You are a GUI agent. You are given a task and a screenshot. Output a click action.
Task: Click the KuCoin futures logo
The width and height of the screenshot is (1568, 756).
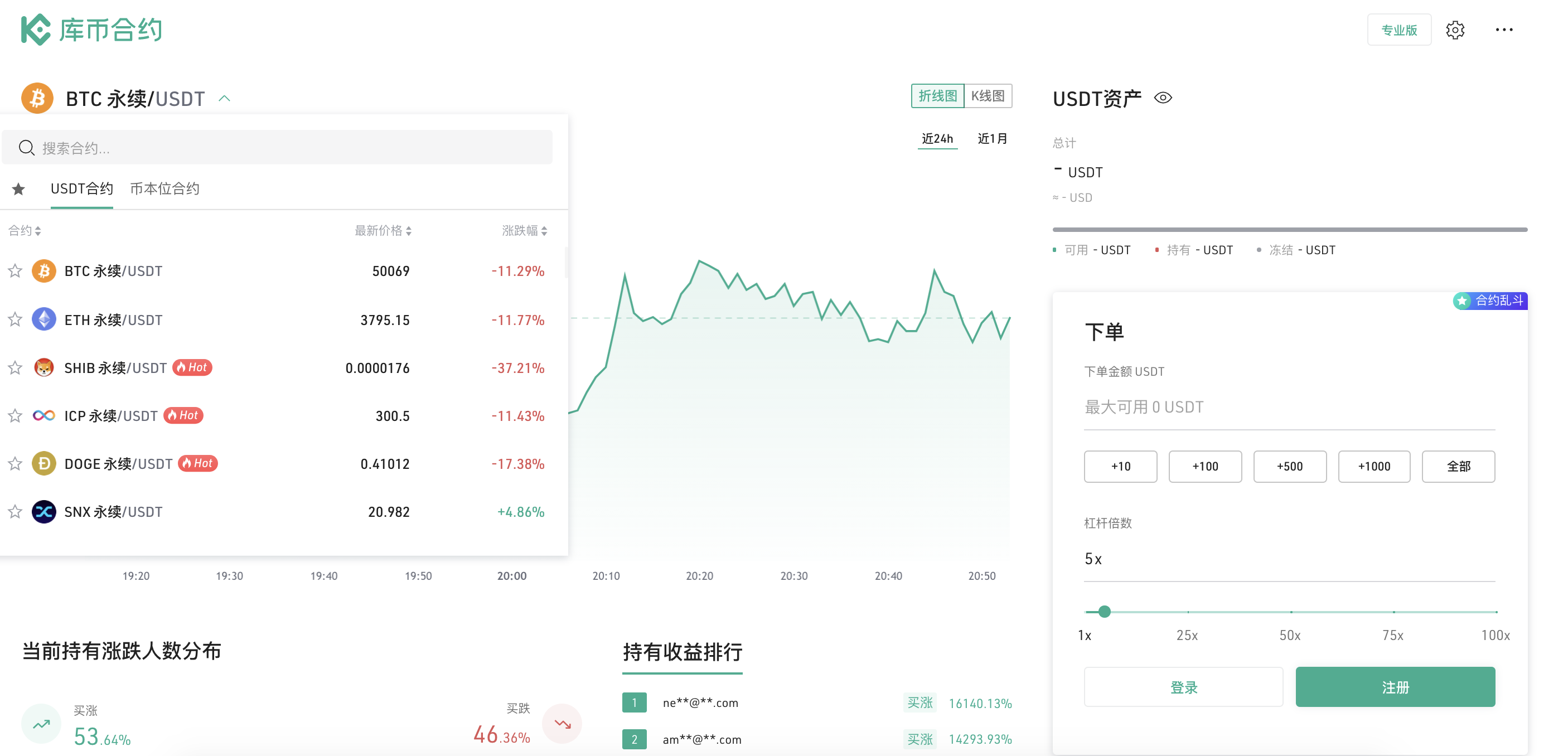click(91, 29)
